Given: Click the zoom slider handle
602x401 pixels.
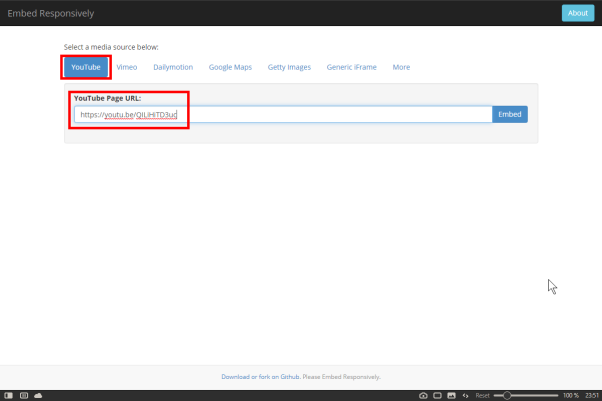Looking at the screenshot, I should pyautogui.click(x=507, y=395).
